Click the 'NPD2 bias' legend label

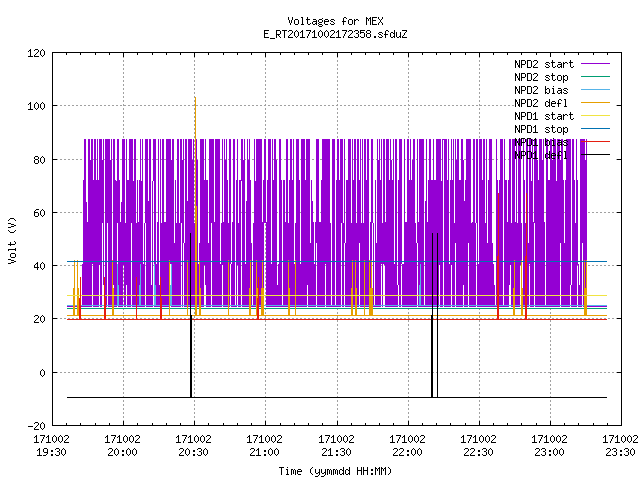[x=541, y=90]
